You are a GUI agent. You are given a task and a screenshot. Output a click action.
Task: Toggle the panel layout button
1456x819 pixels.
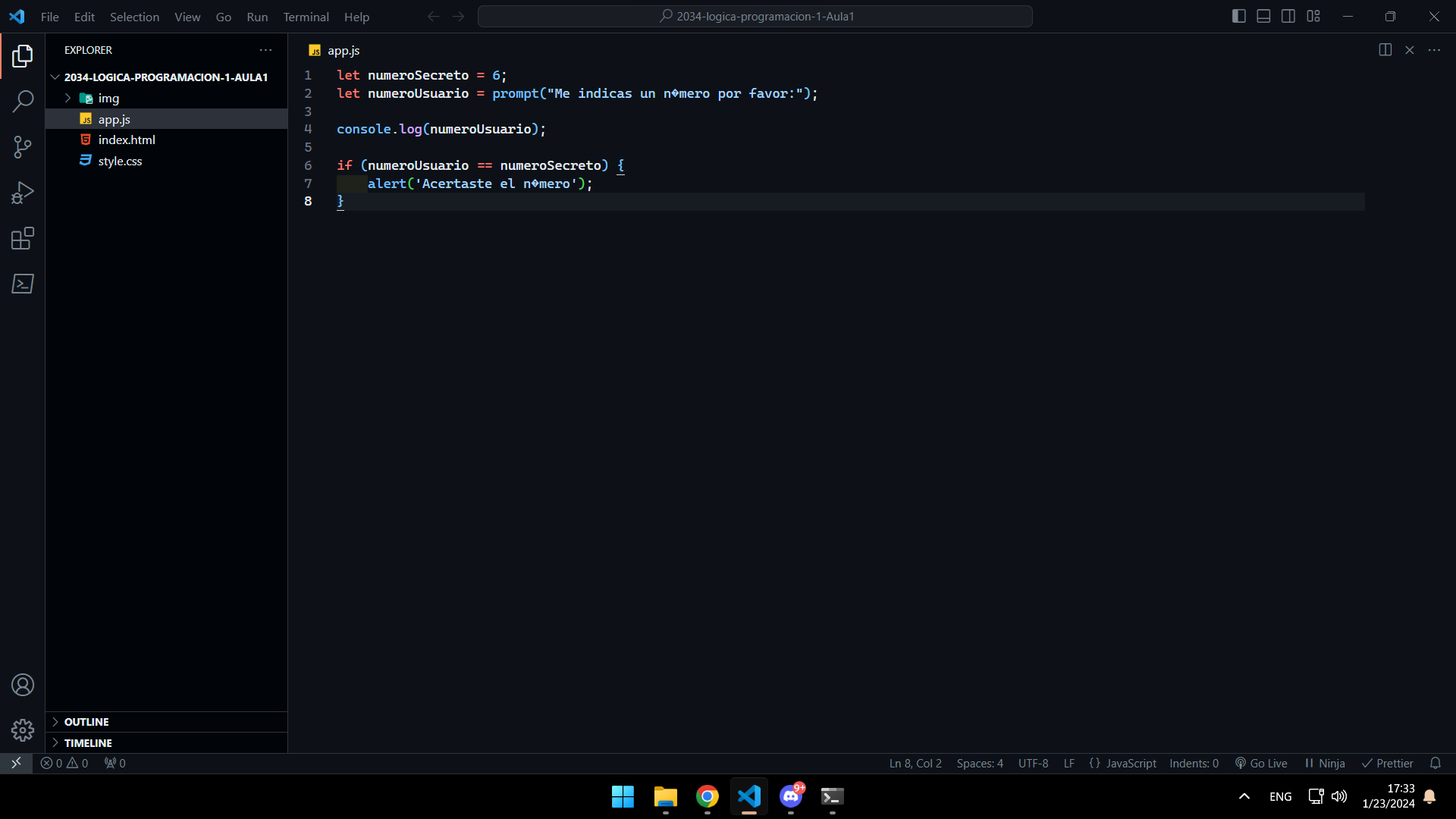tap(1262, 16)
